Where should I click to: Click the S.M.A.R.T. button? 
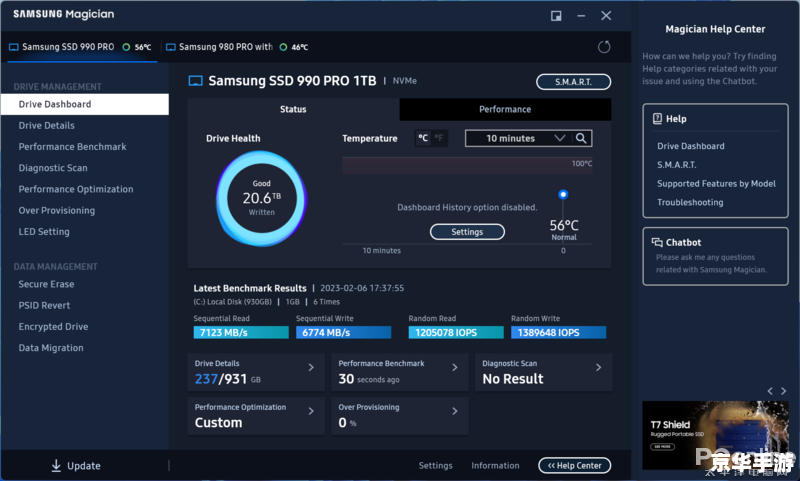point(573,82)
